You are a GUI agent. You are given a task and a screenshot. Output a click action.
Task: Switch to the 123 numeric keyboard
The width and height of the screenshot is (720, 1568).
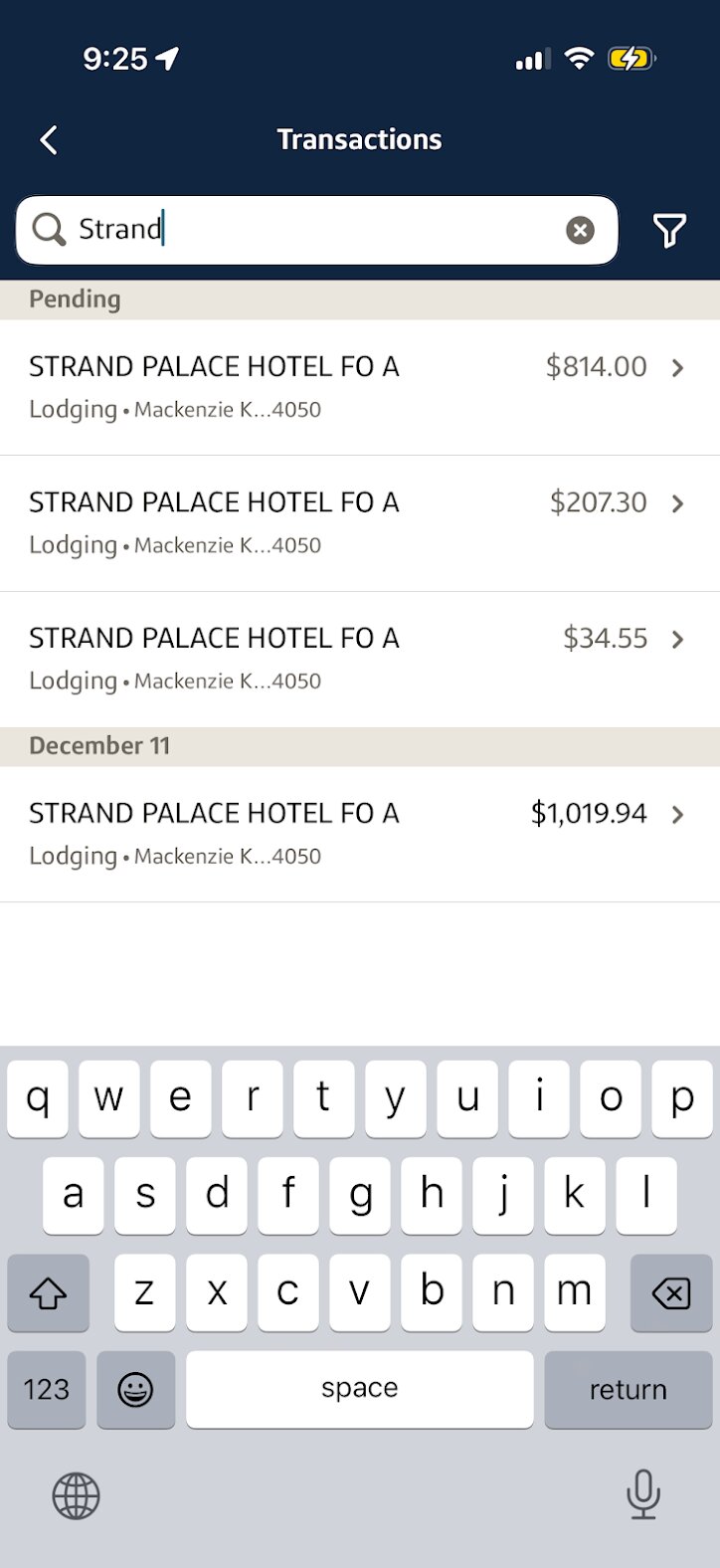(47, 1389)
